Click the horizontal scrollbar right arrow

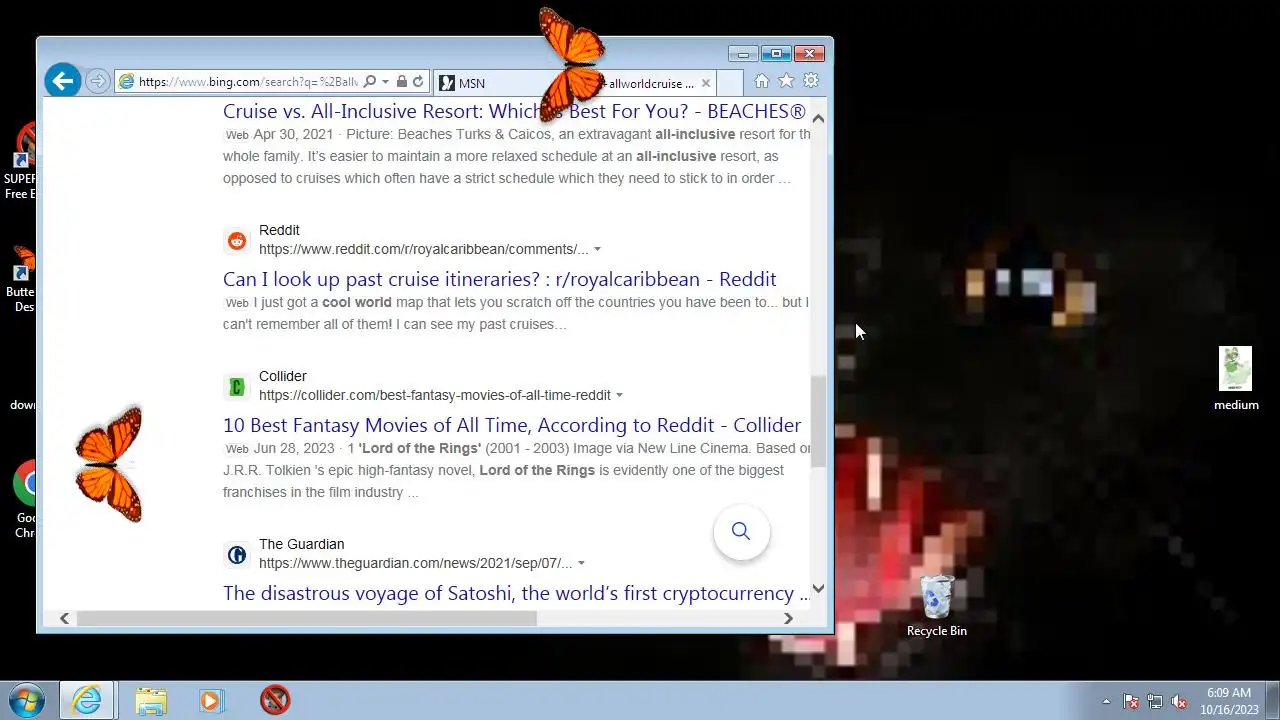pyautogui.click(x=788, y=618)
